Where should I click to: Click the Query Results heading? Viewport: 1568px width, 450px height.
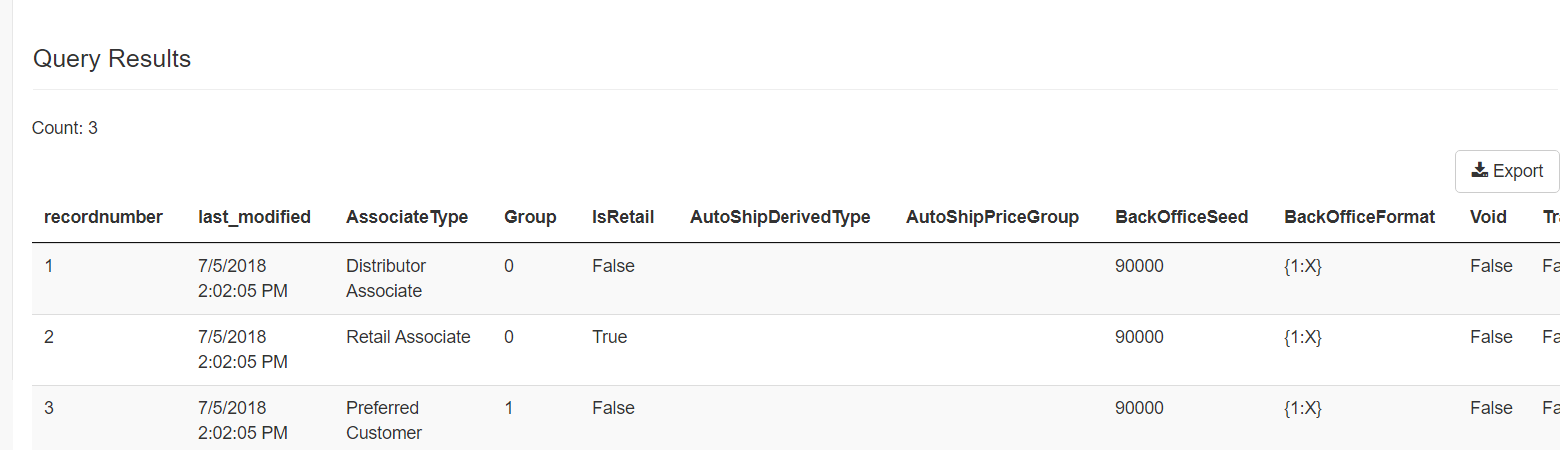click(112, 59)
